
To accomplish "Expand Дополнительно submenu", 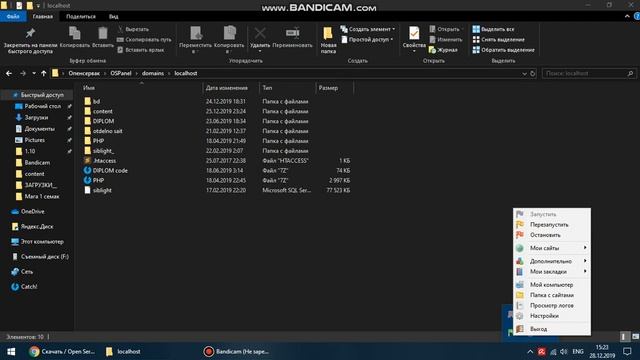I will pyautogui.click(x=552, y=261).
